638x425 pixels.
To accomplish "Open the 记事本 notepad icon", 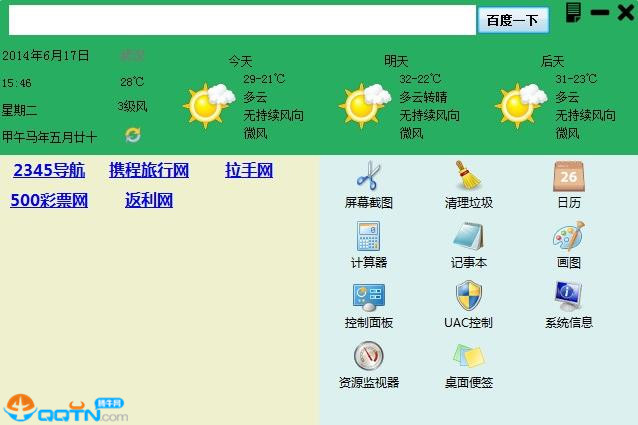I will pos(468,237).
